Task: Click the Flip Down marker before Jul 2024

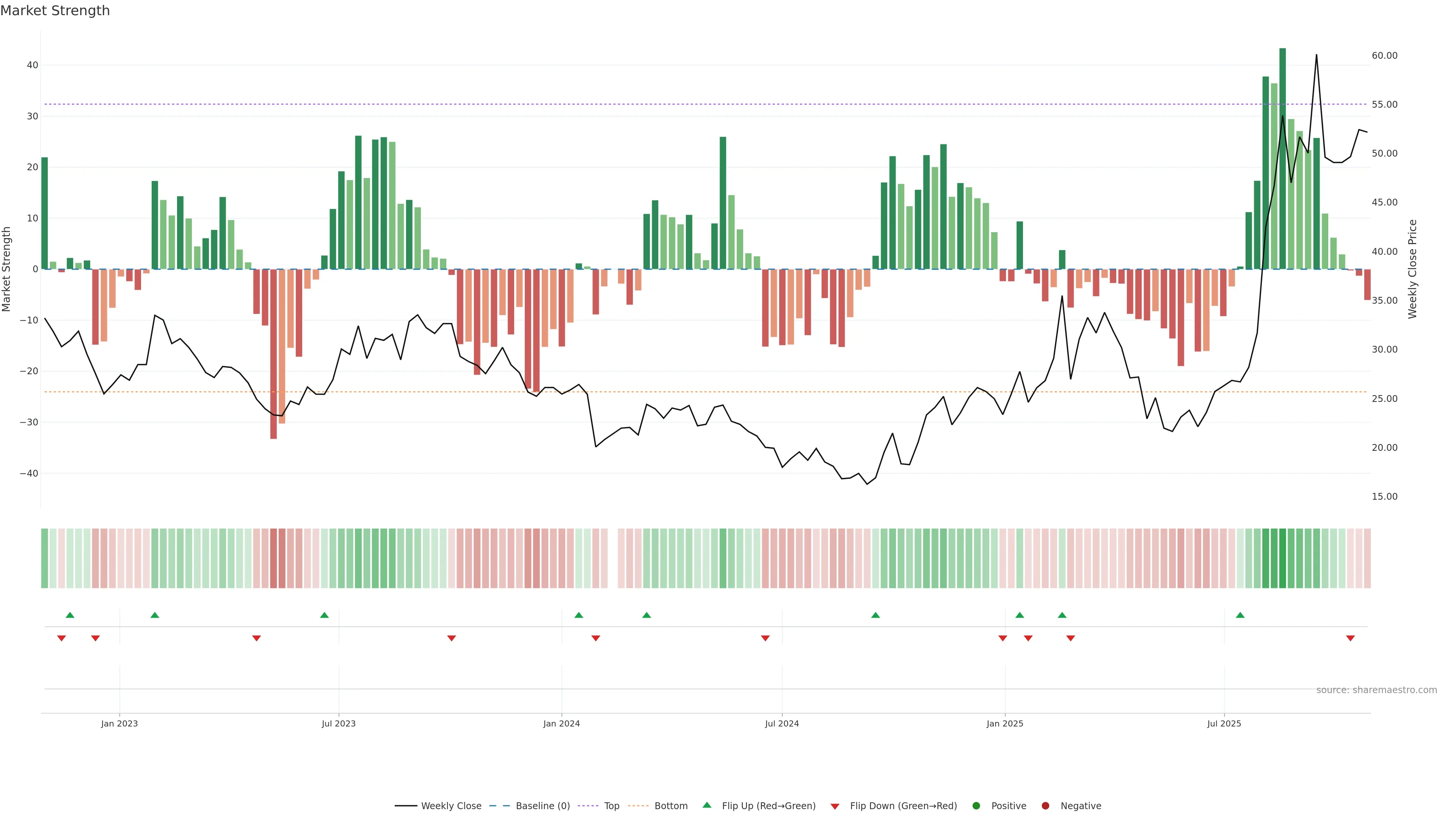Action: click(x=765, y=638)
